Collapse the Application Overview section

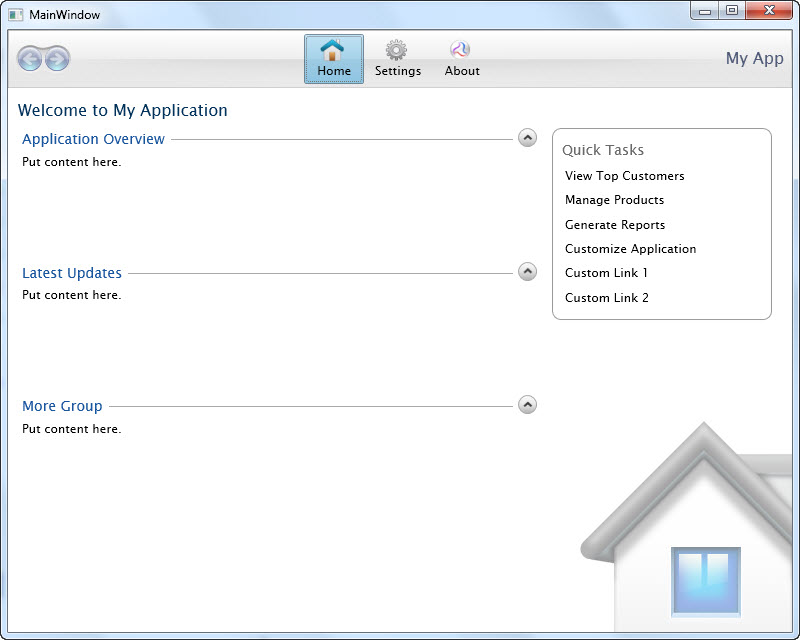[x=527, y=138]
